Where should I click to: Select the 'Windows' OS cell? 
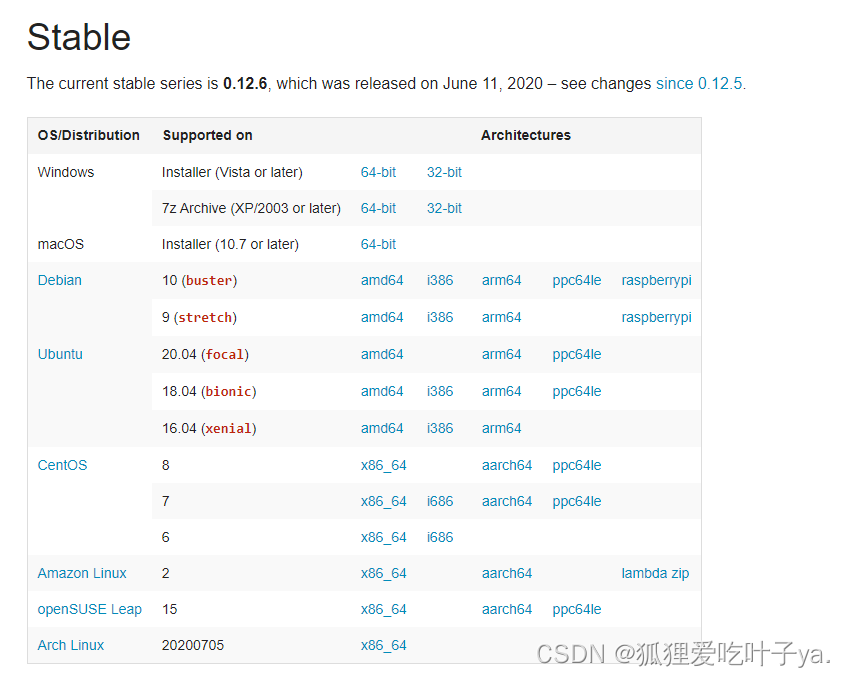click(66, 172)
